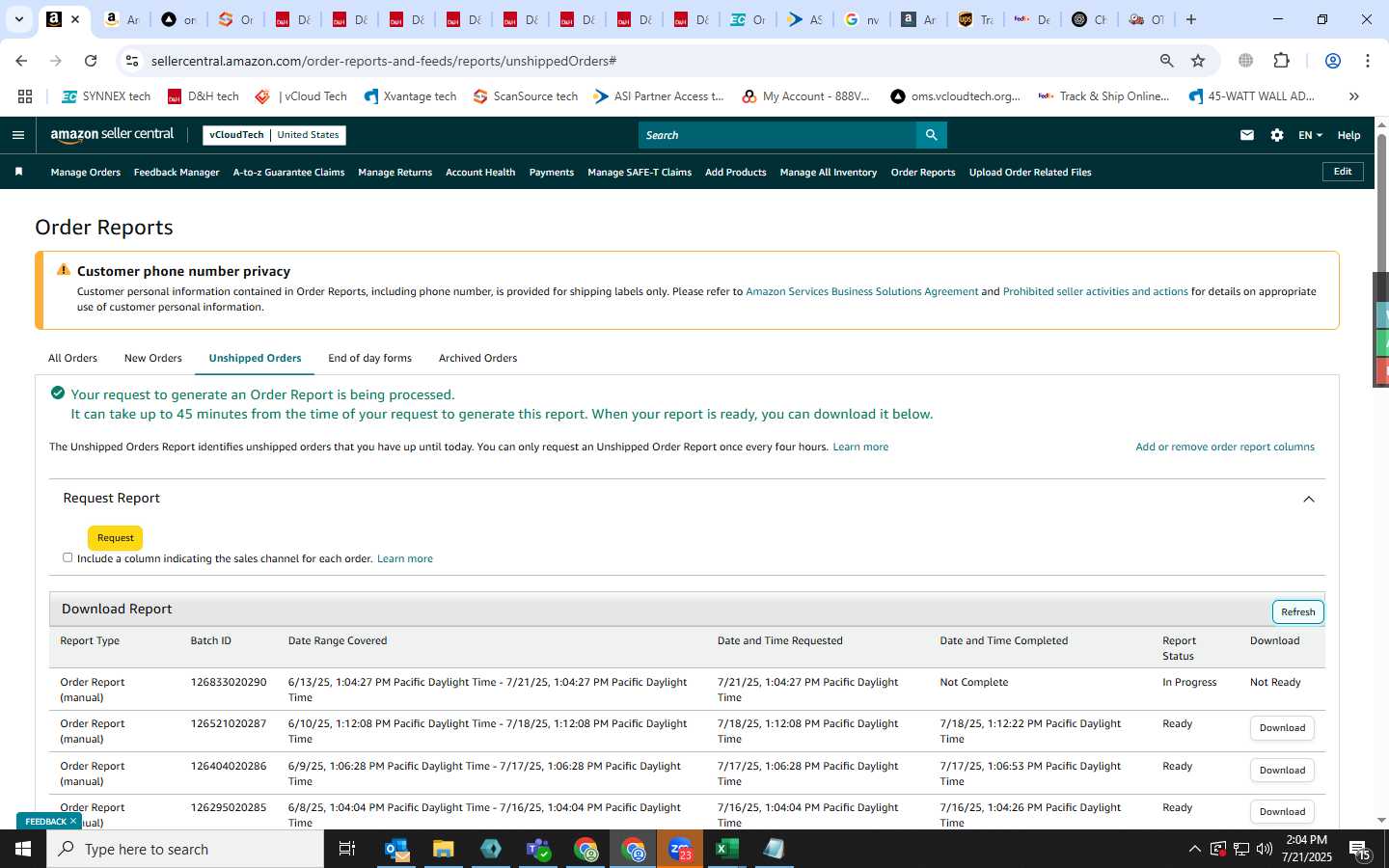Open the End of day forms tab

click(x=369, y=358)
